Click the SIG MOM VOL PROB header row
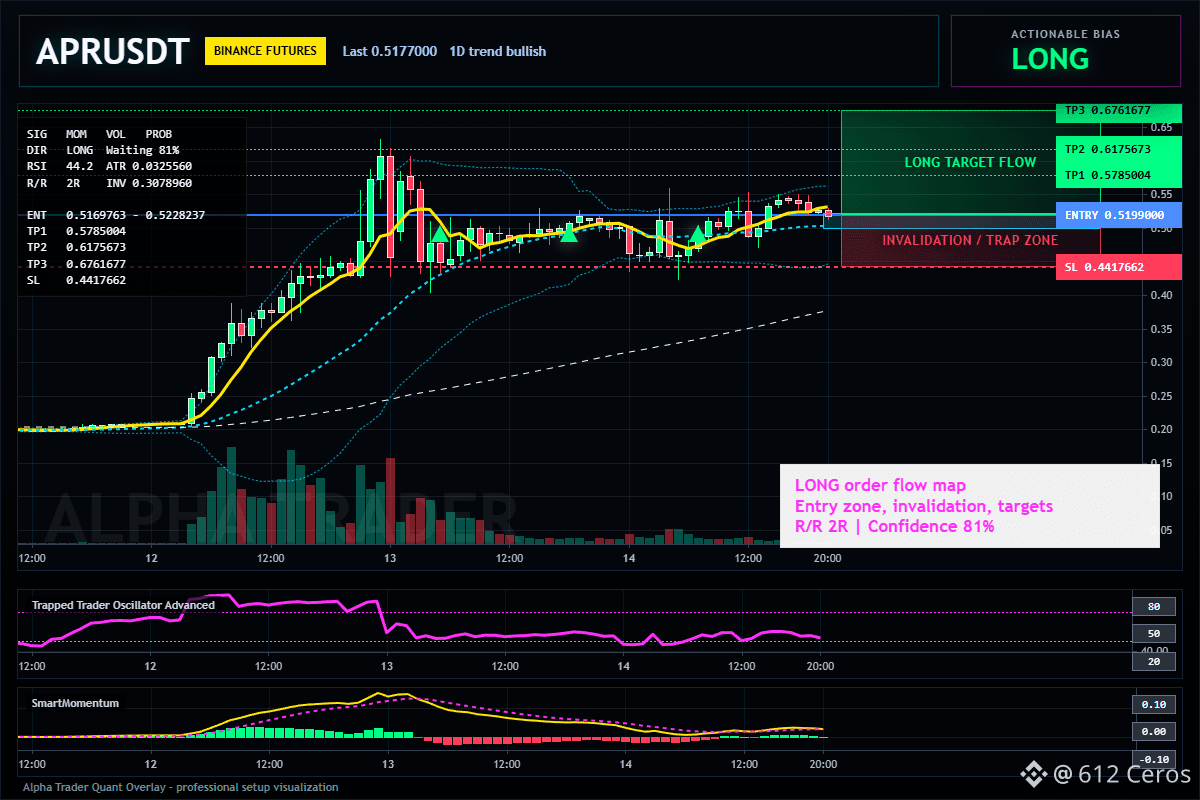The height and width of the screenshot is (800, 1200). click(99, 133)
